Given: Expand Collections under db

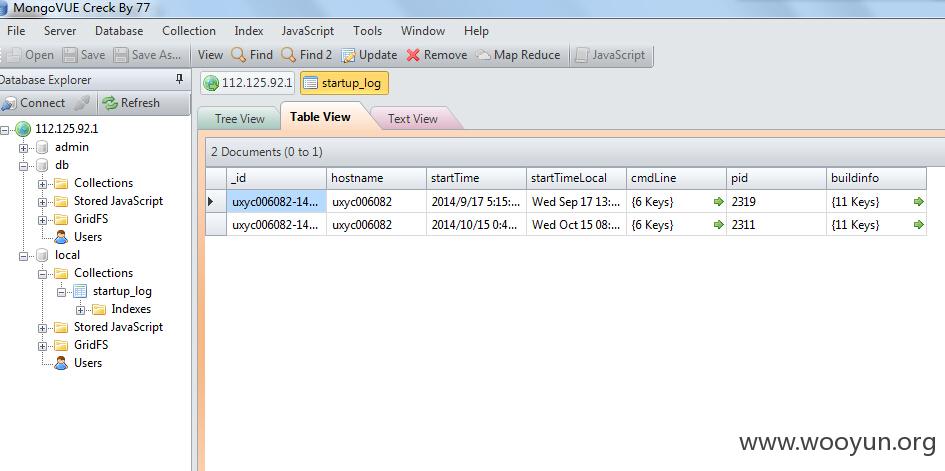Looking at the screenshot, I should click(x=42, y=184).
